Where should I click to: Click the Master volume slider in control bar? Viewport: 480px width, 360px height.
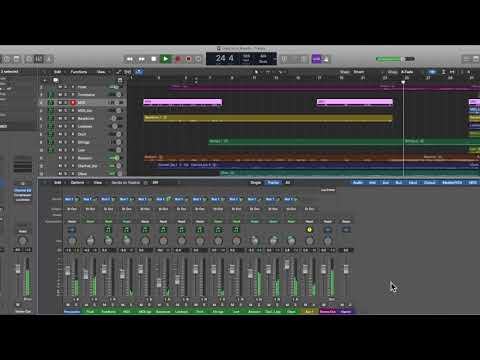click(x=395, y=59)
